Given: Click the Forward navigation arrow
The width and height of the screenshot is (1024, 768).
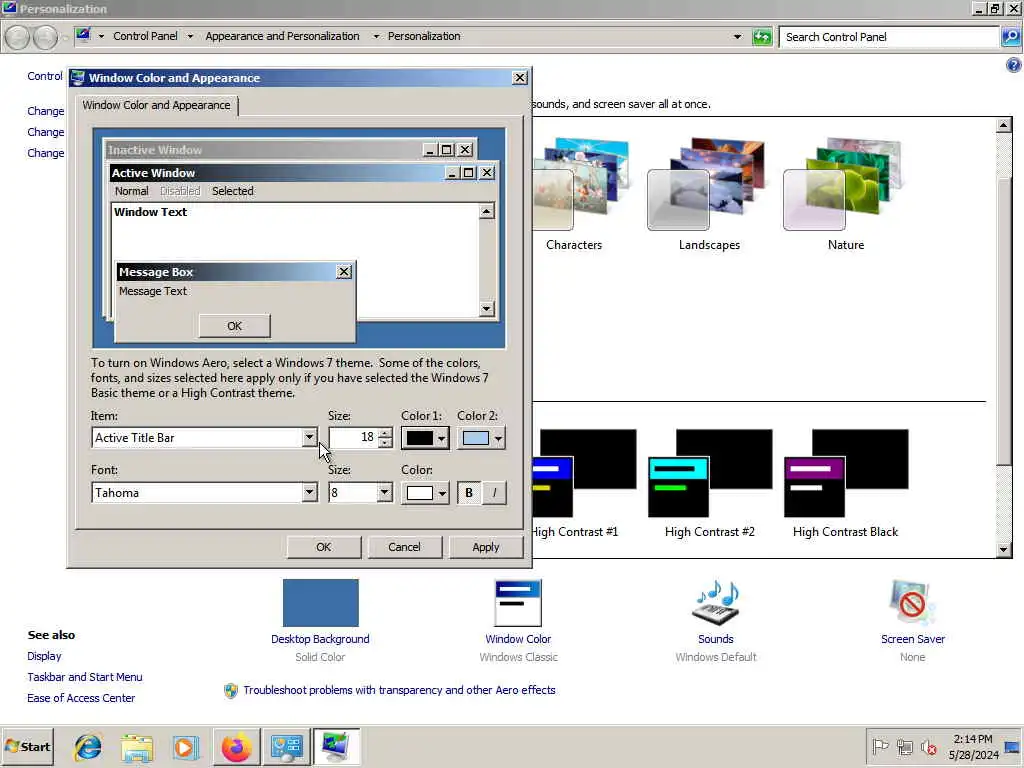Looking at the screenshot, I should coord(45,37).
